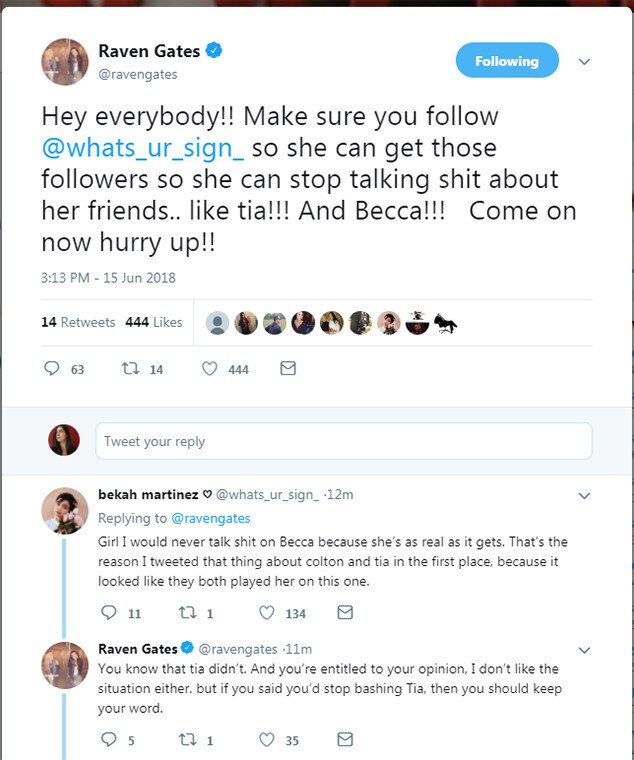Toggle the blue Following button
This screenshot has height=760, width=634.
click(x=506, y=61)
